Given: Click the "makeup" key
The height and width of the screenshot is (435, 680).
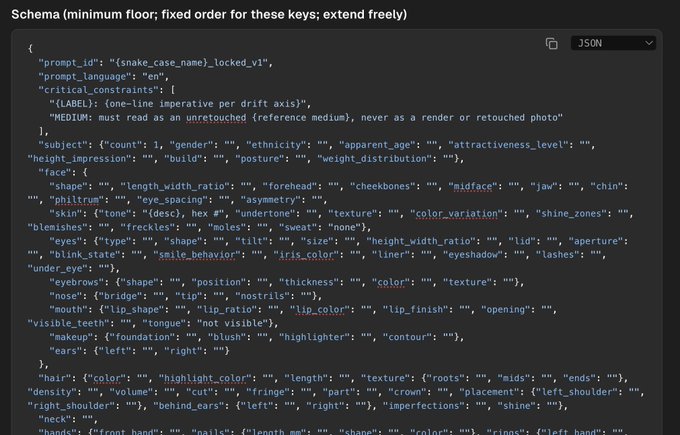Looking at the screenshot, I should click(71, 337).
